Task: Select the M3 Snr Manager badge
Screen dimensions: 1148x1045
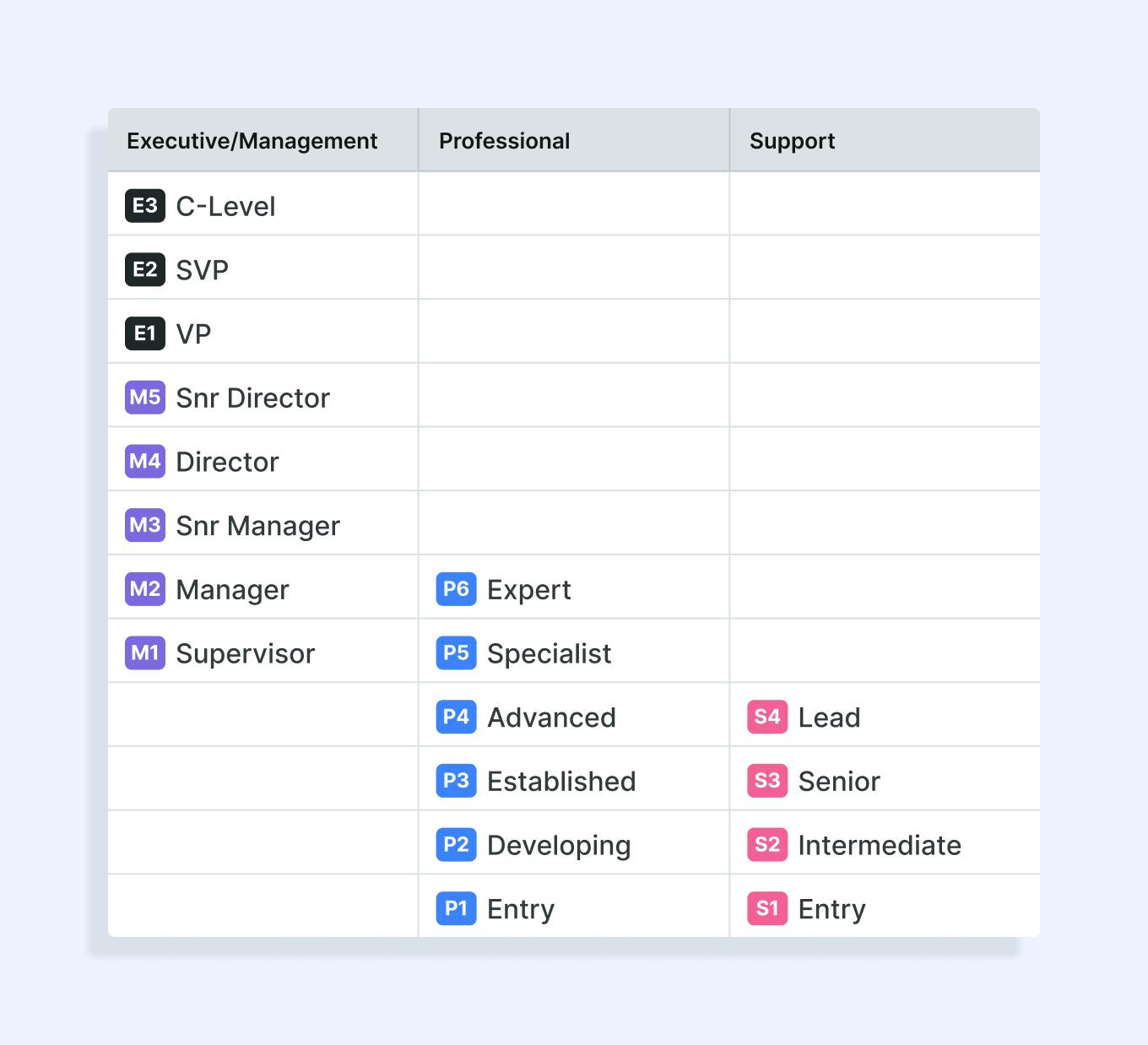Action: pyautogui.click(x=145, y=525)
